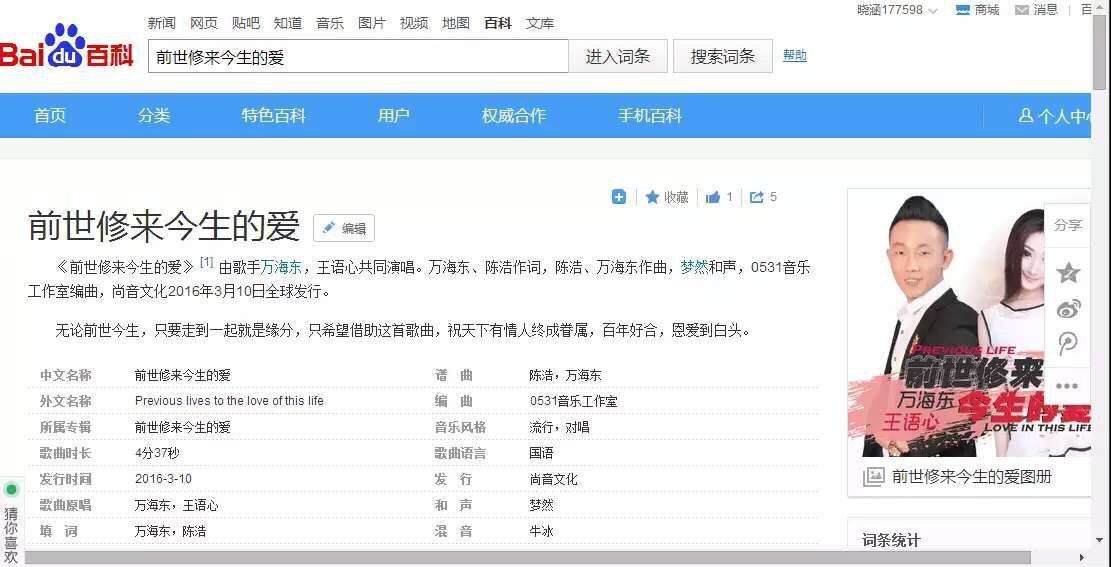Click the star 收藏 favorite icon

[653, 197]
